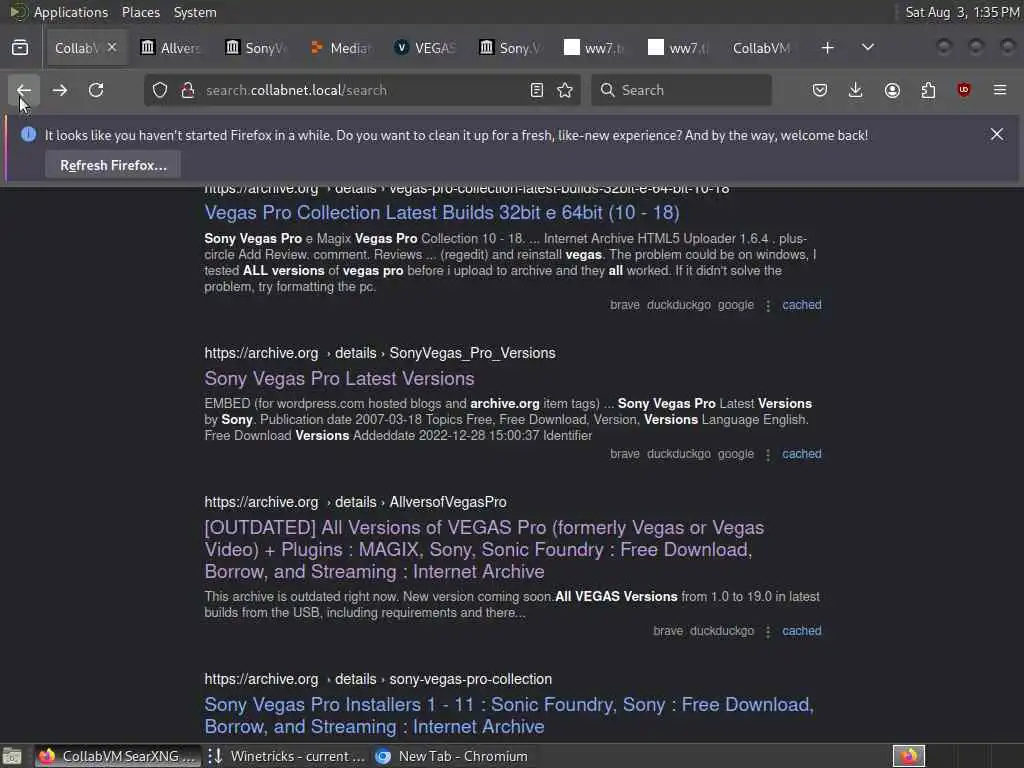Expand options dots for Sony Vegas Pro Latest Versions
1024x768 pixels.
[768, 455]
